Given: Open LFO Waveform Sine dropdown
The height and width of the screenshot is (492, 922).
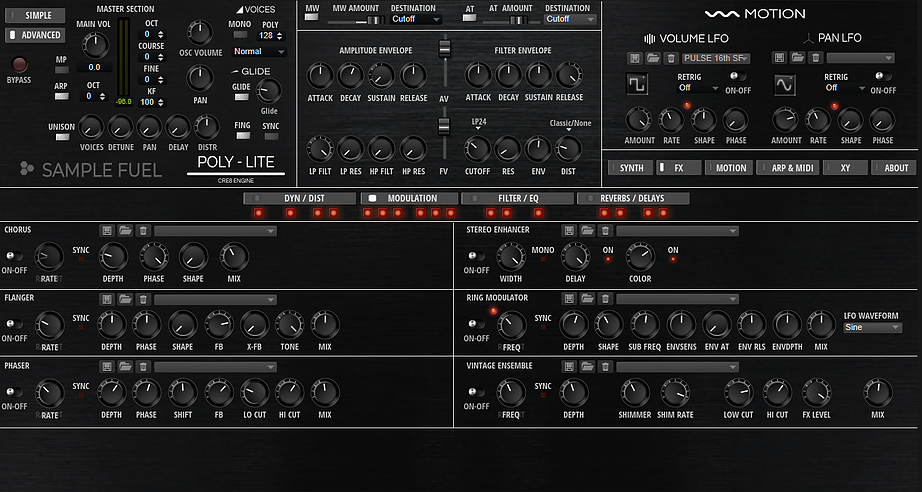Looking at the screenshot, I should (x=872, y=327).
